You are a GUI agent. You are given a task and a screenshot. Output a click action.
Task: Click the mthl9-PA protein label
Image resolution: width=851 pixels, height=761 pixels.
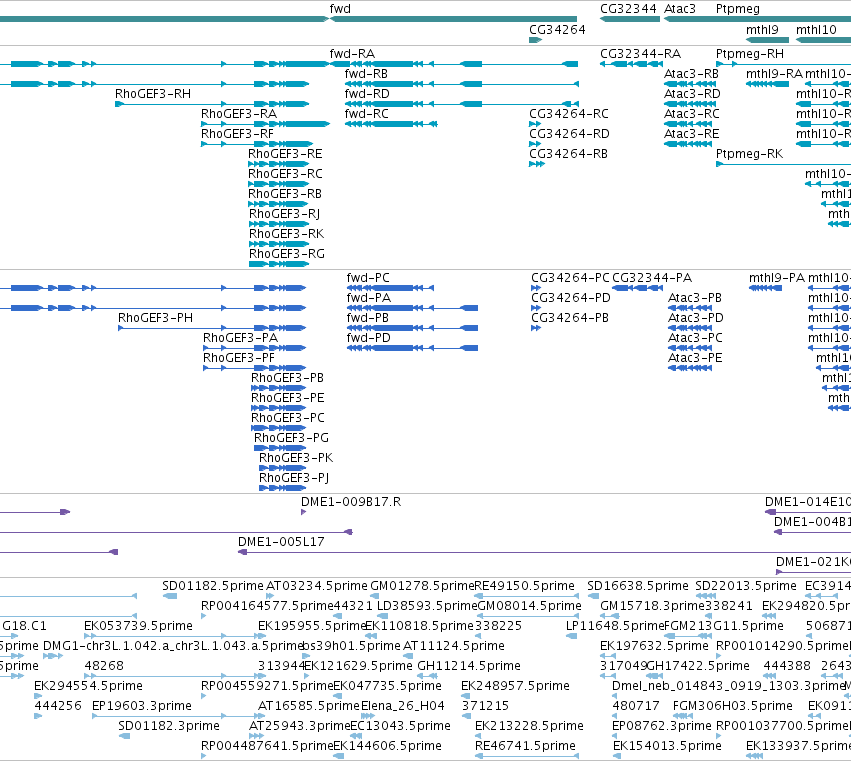tap(777, 278)
